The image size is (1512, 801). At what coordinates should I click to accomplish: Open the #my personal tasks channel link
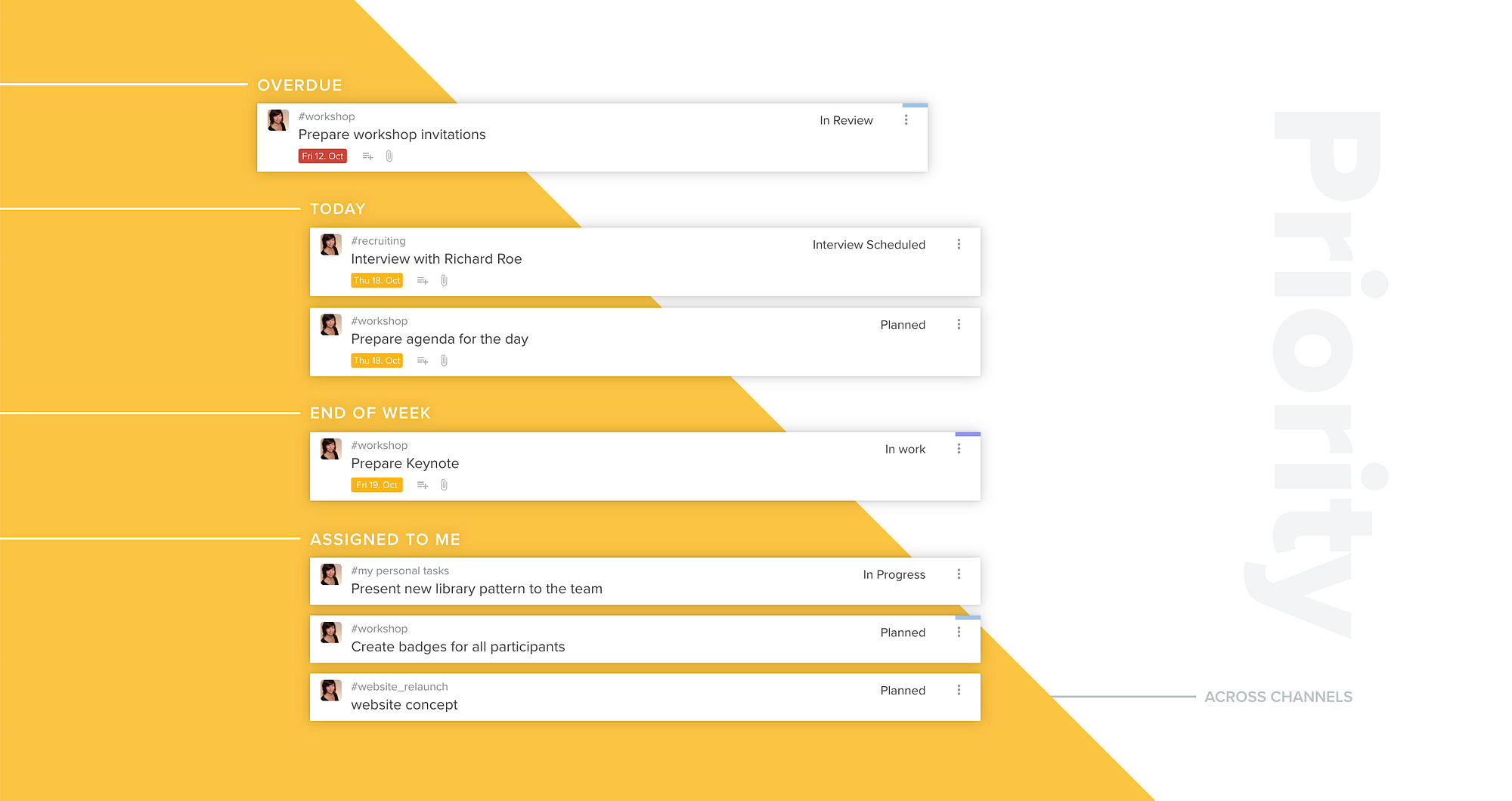400,571
